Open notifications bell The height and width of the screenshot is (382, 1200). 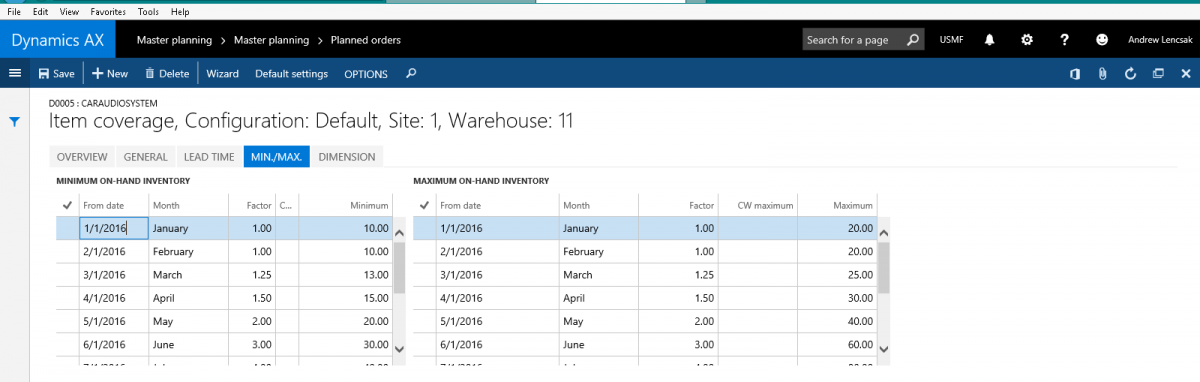[x=989, y=40]
